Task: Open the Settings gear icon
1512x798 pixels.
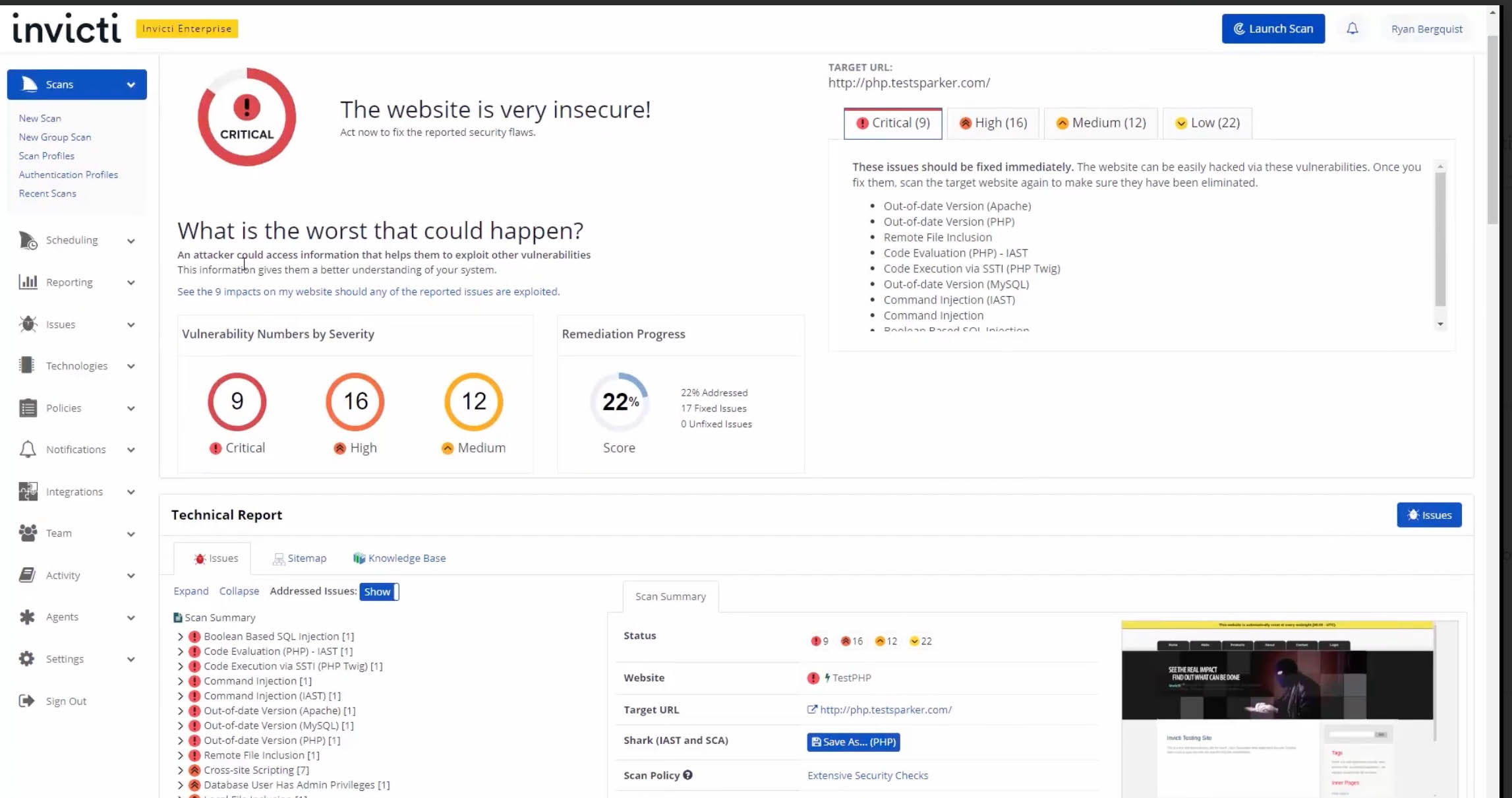Action: click(x=27, y=658)
